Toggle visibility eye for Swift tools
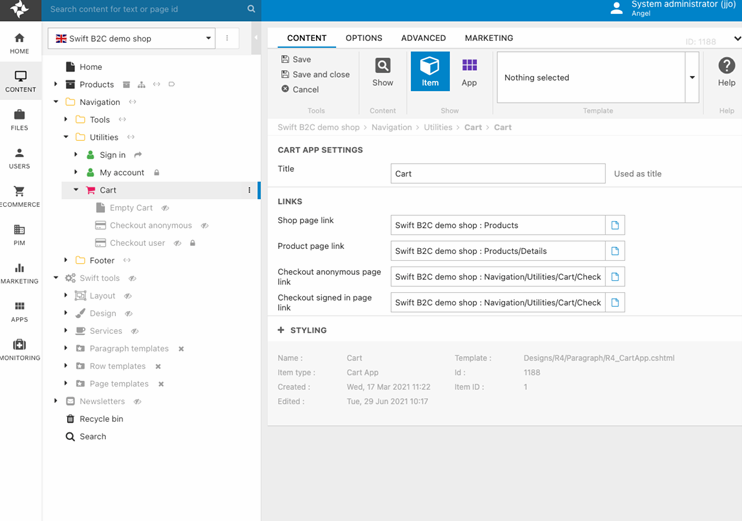 coord(132,278)
